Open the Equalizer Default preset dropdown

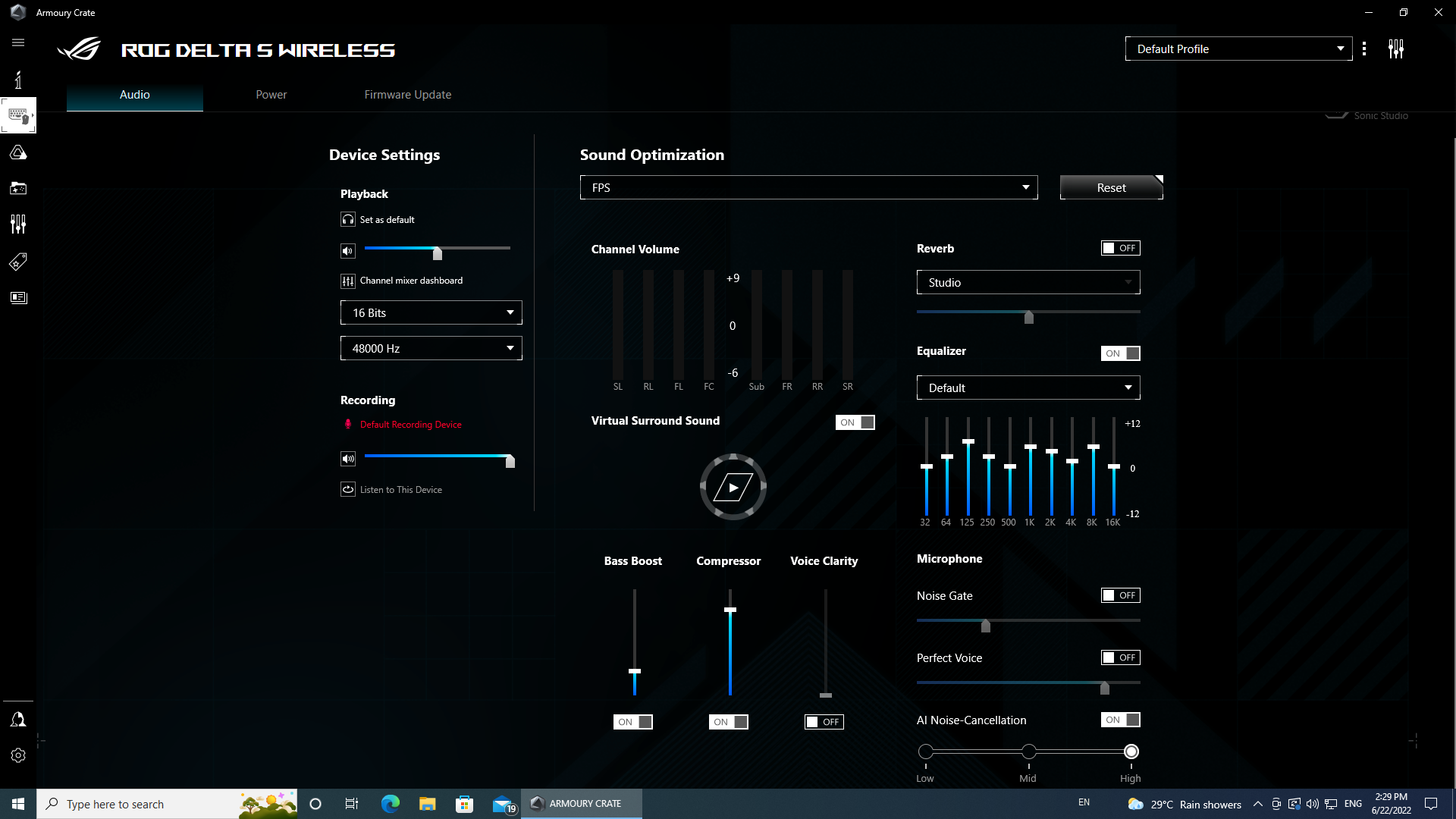pyautogui.click(x=1028, y=388)
